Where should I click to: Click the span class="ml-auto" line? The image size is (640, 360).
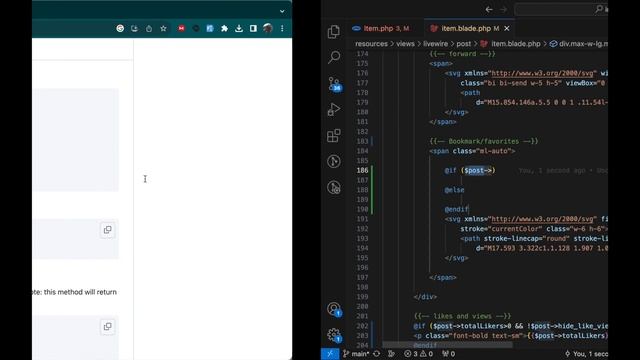point(472,151)
